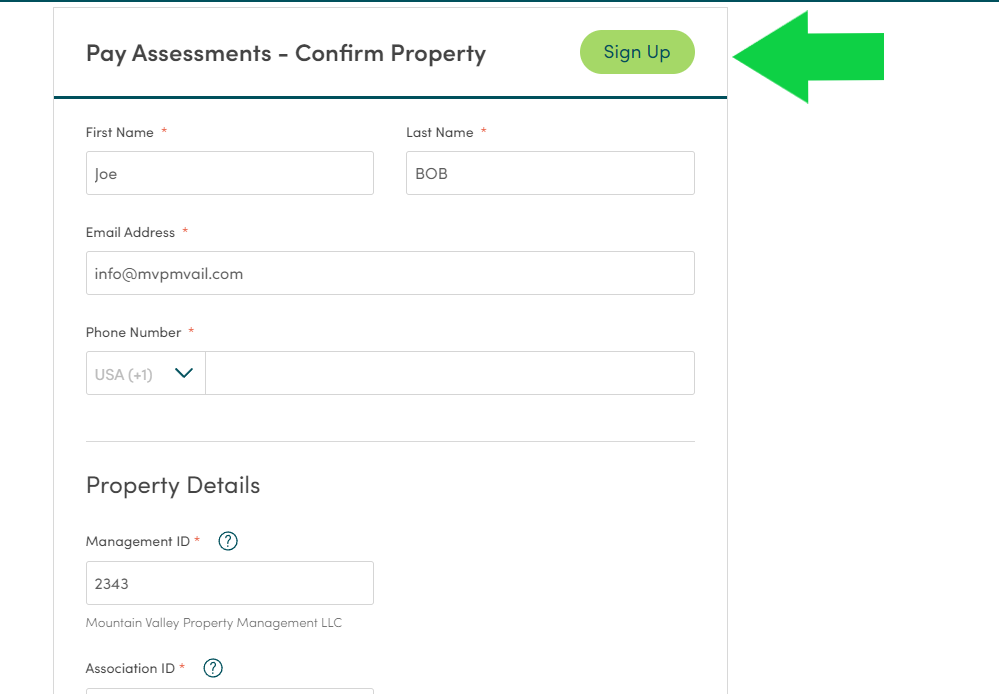Open the Management ID help icon
Screen dimensions: 999x694
pyautogui.click(x=227, y=541)
